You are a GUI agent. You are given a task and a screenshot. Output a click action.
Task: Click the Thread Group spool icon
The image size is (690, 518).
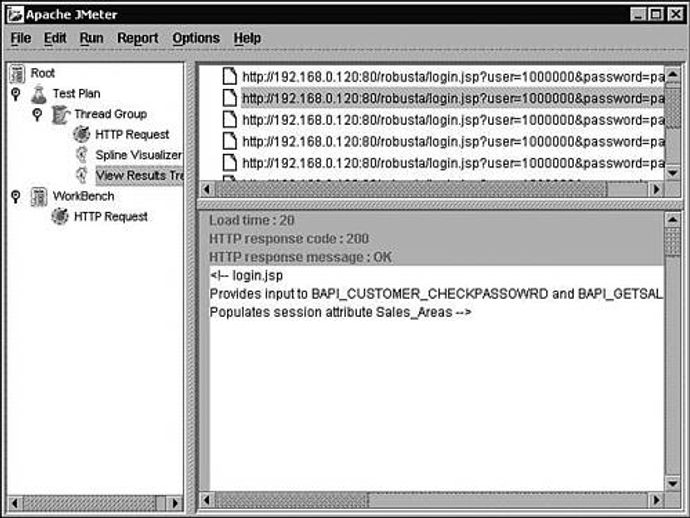(60, 114)
